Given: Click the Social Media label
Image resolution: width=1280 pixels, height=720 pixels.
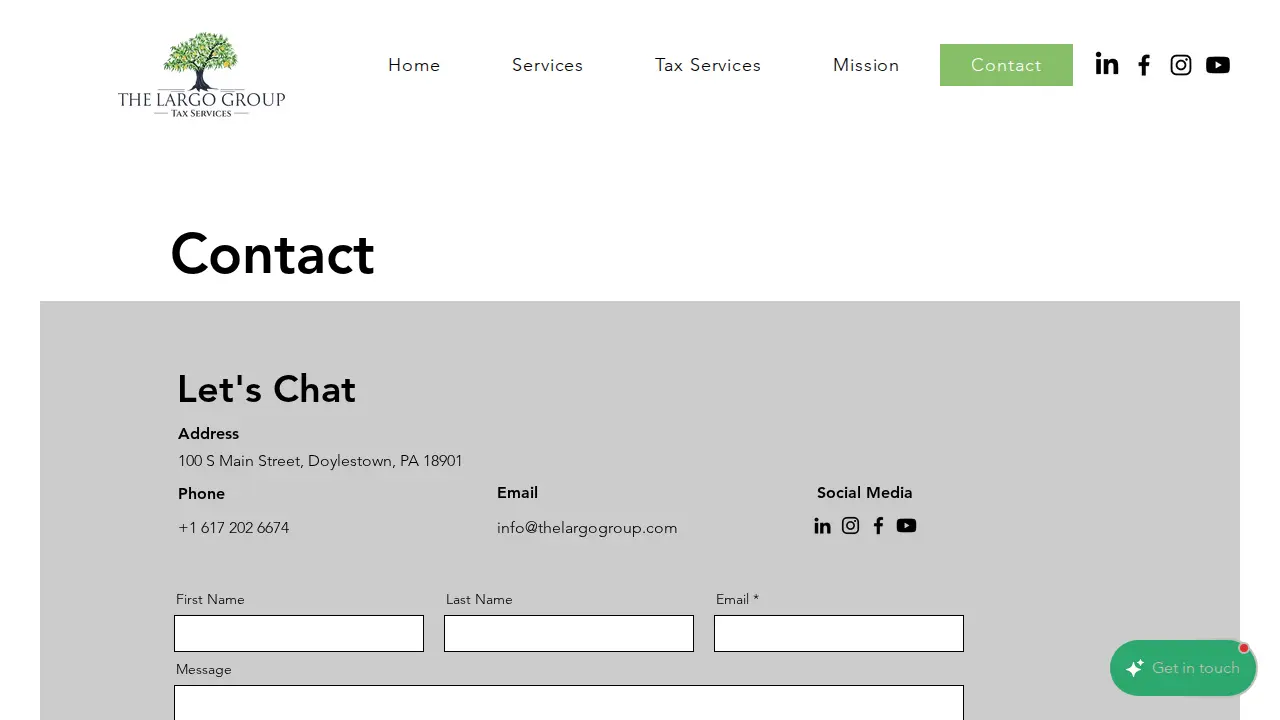Looking at the screenshot, I should 865,493.
